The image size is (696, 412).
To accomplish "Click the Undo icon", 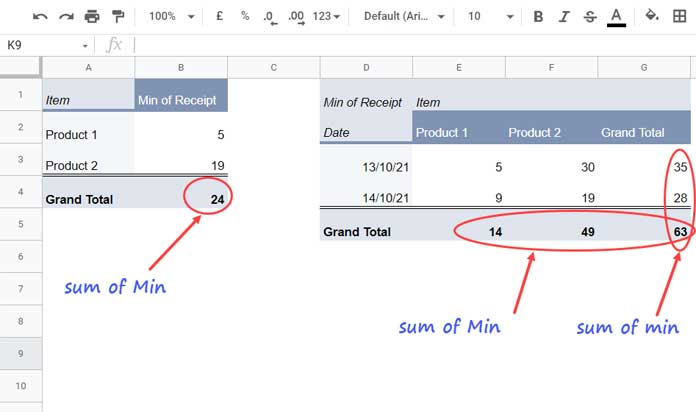I will click(x=40, y=17).
